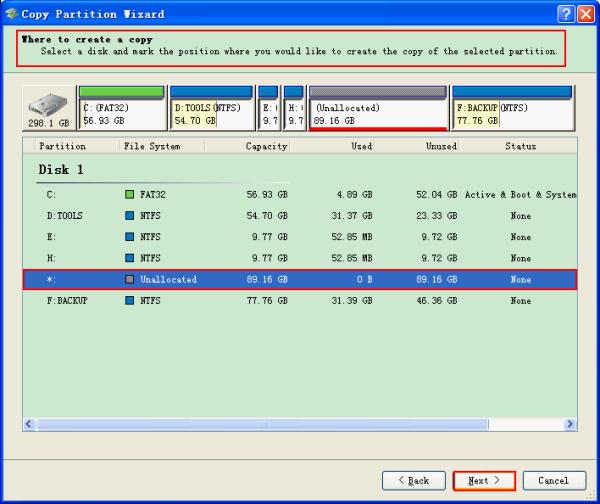This screenshot has height=504, width=600.
Task: Sort by the File System column header
Action: coord(160,146)
